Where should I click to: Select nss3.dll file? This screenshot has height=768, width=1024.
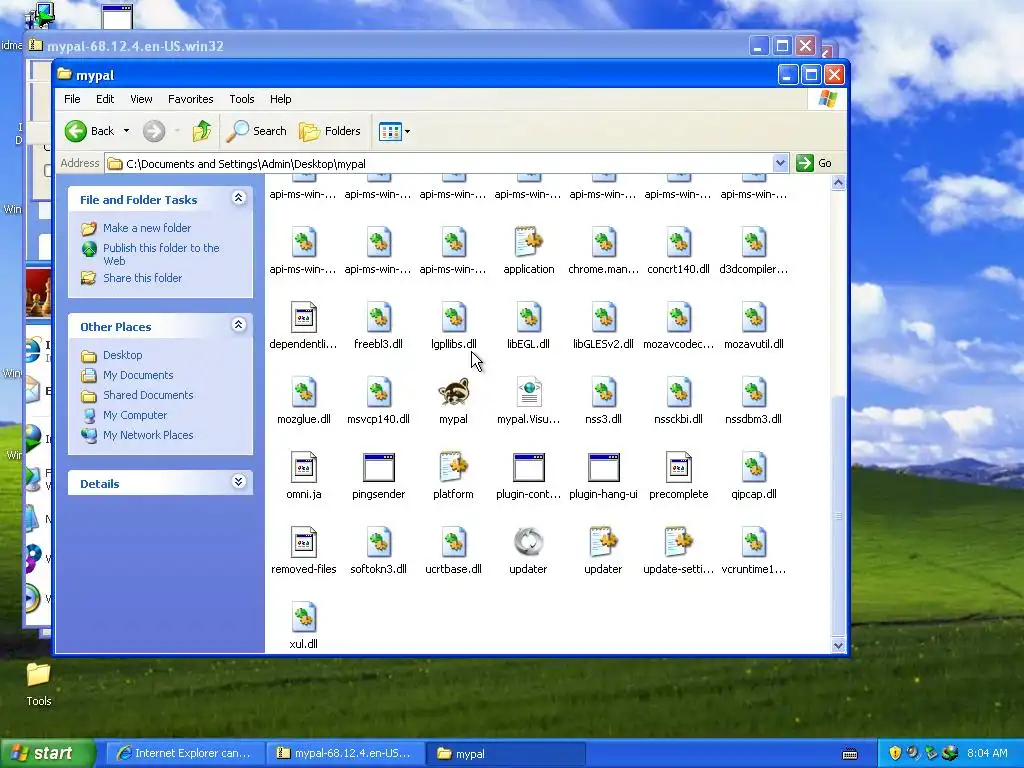(603, 392)
